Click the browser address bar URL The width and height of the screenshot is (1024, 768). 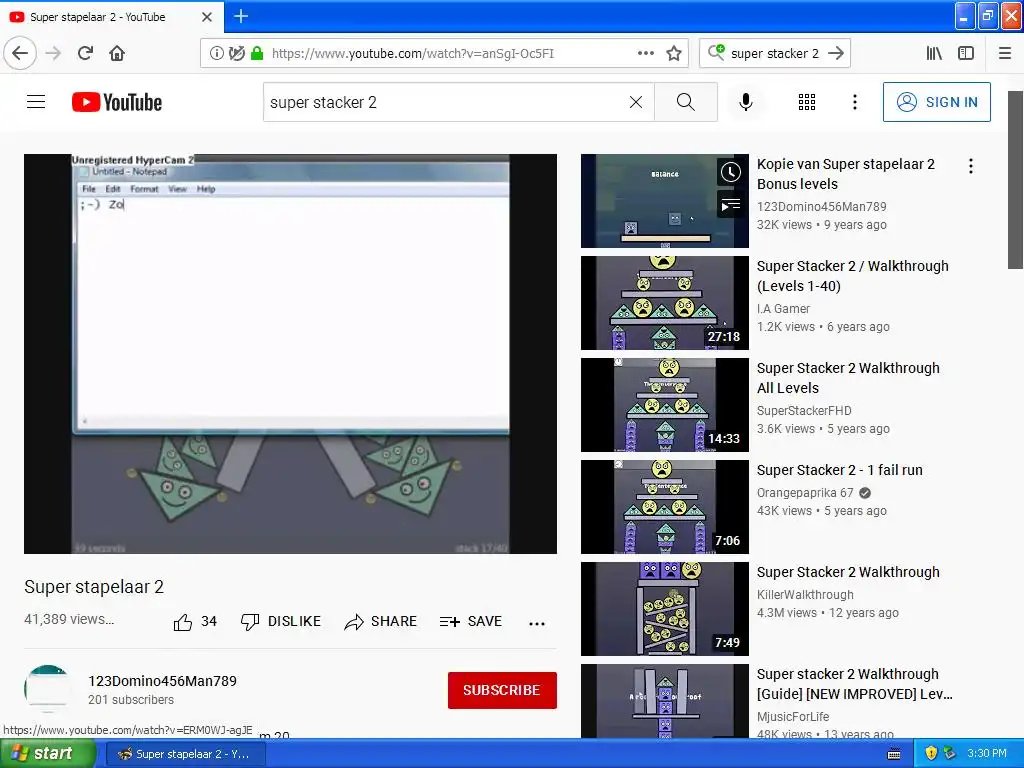pos(413,54)
